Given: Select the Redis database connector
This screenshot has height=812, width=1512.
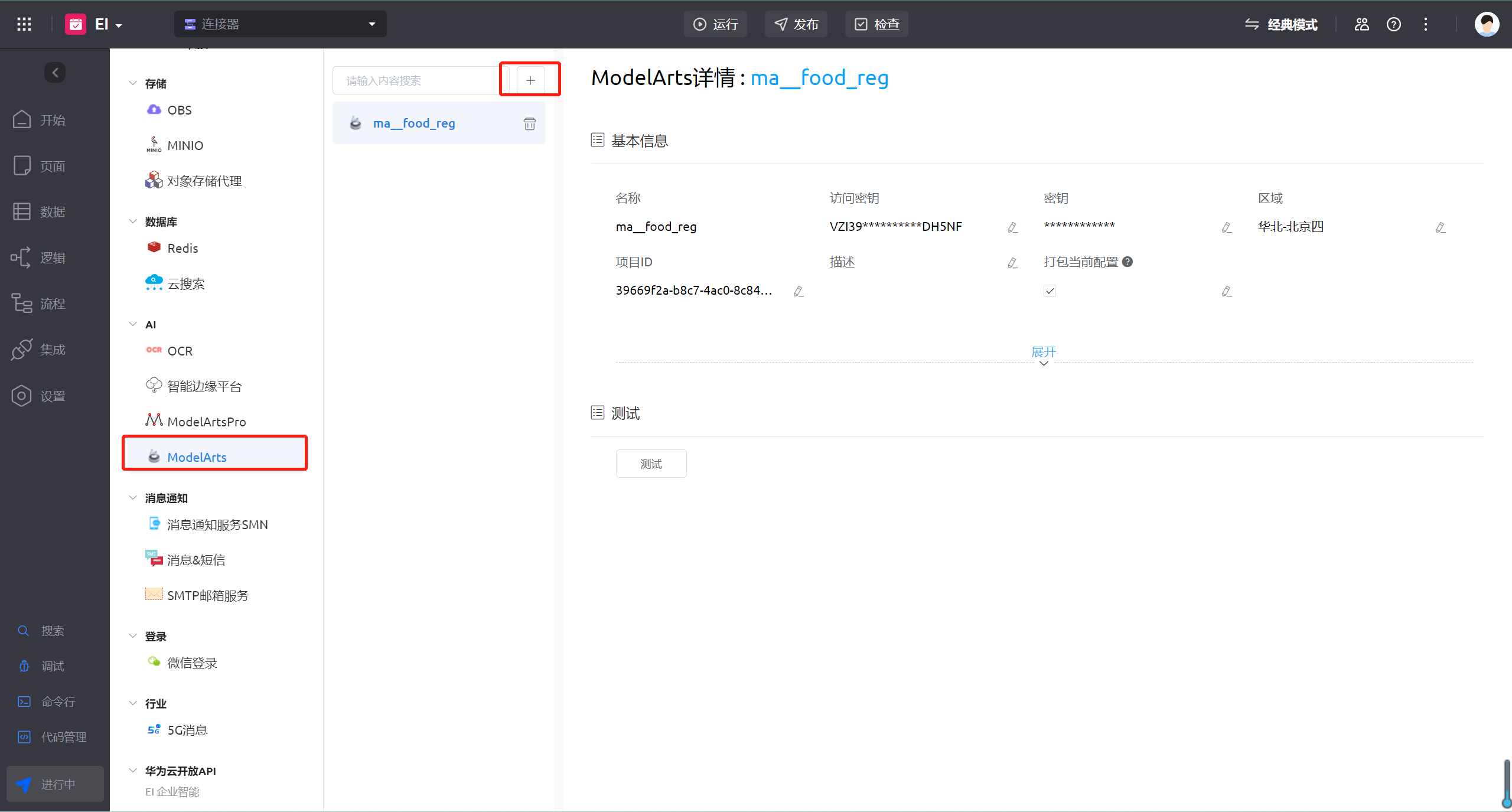Looking at the screenshot, I should point(182,247).
